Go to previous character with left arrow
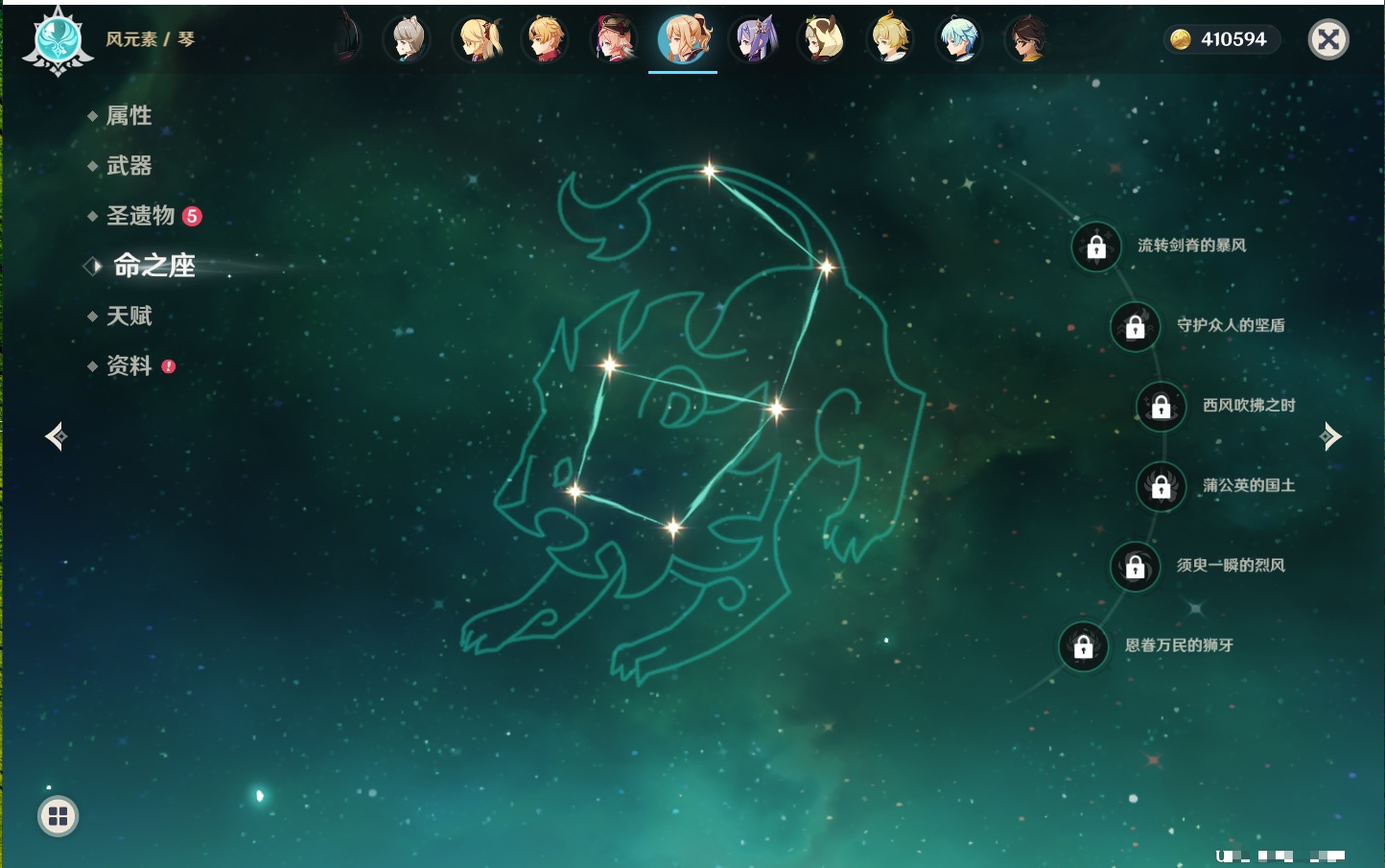 (56, 436)
